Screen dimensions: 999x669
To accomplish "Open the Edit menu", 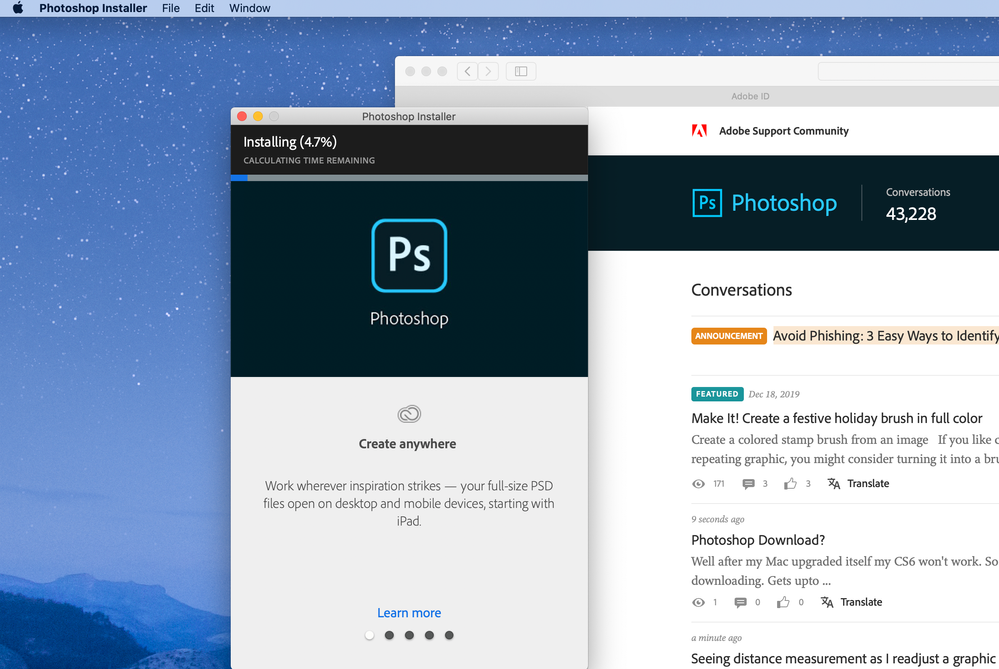I will [x=205, y=8].
